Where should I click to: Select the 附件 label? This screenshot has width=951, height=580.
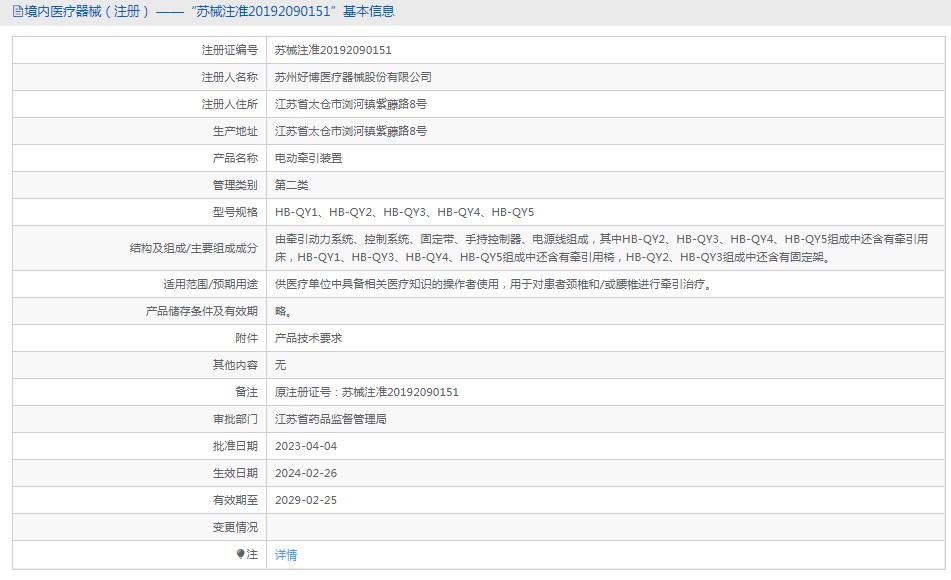246,338
